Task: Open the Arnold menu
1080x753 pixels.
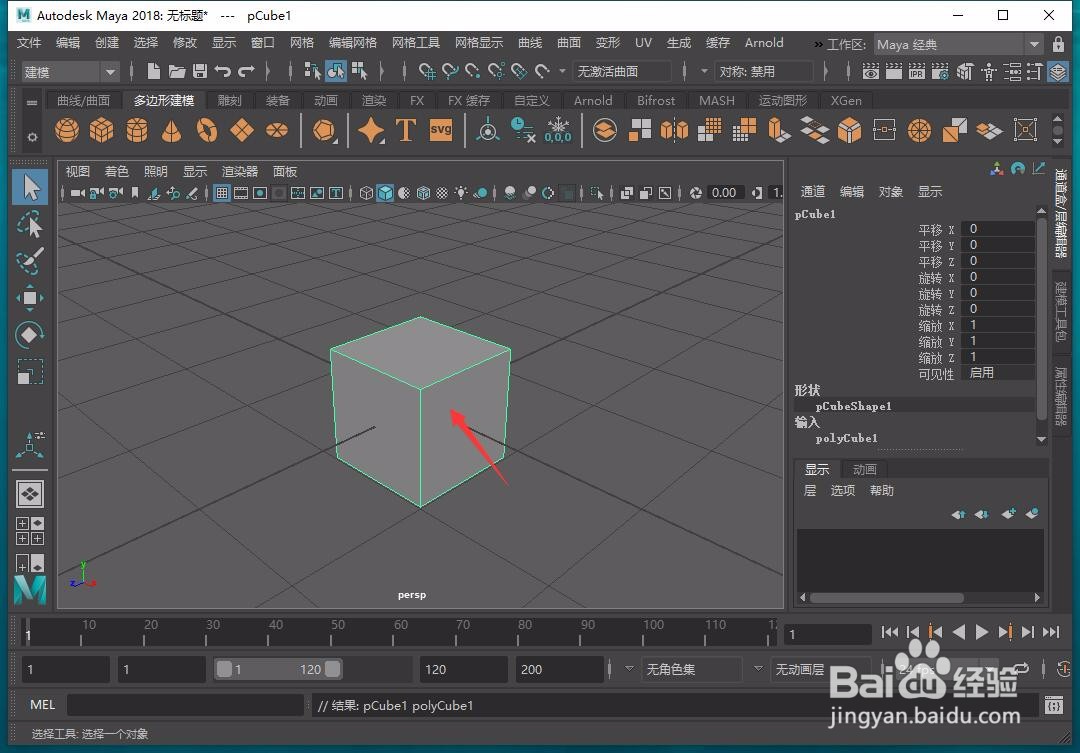Action: tap(764, 43)
